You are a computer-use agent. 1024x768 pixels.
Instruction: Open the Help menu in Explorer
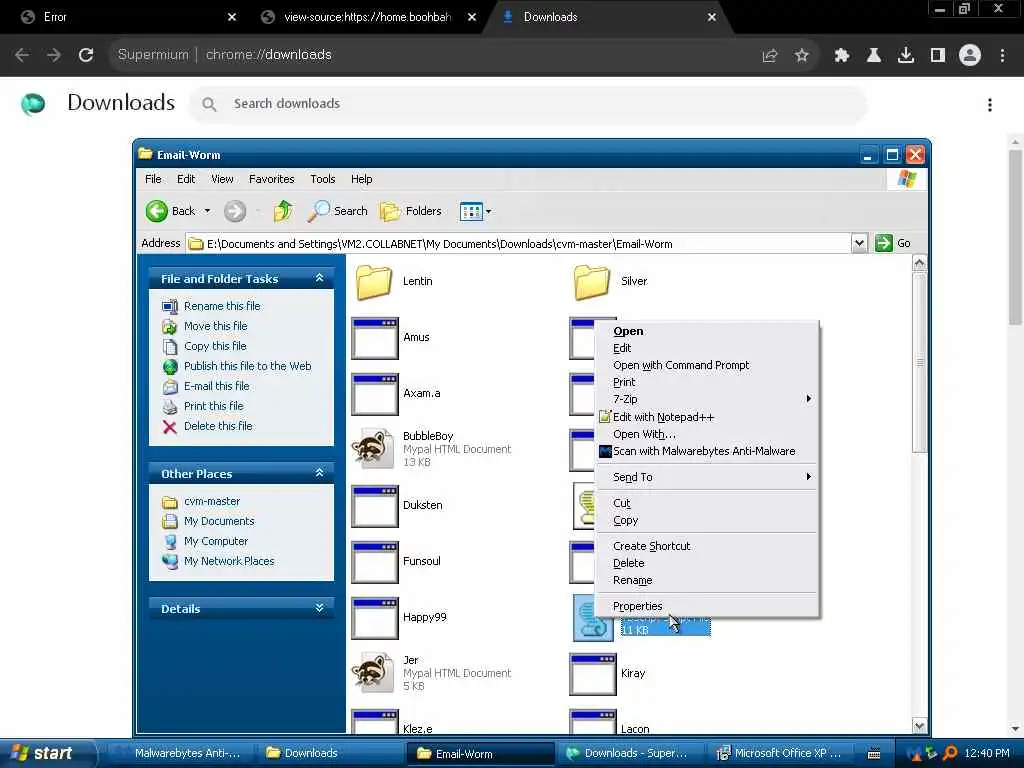[x=361, y=179]
